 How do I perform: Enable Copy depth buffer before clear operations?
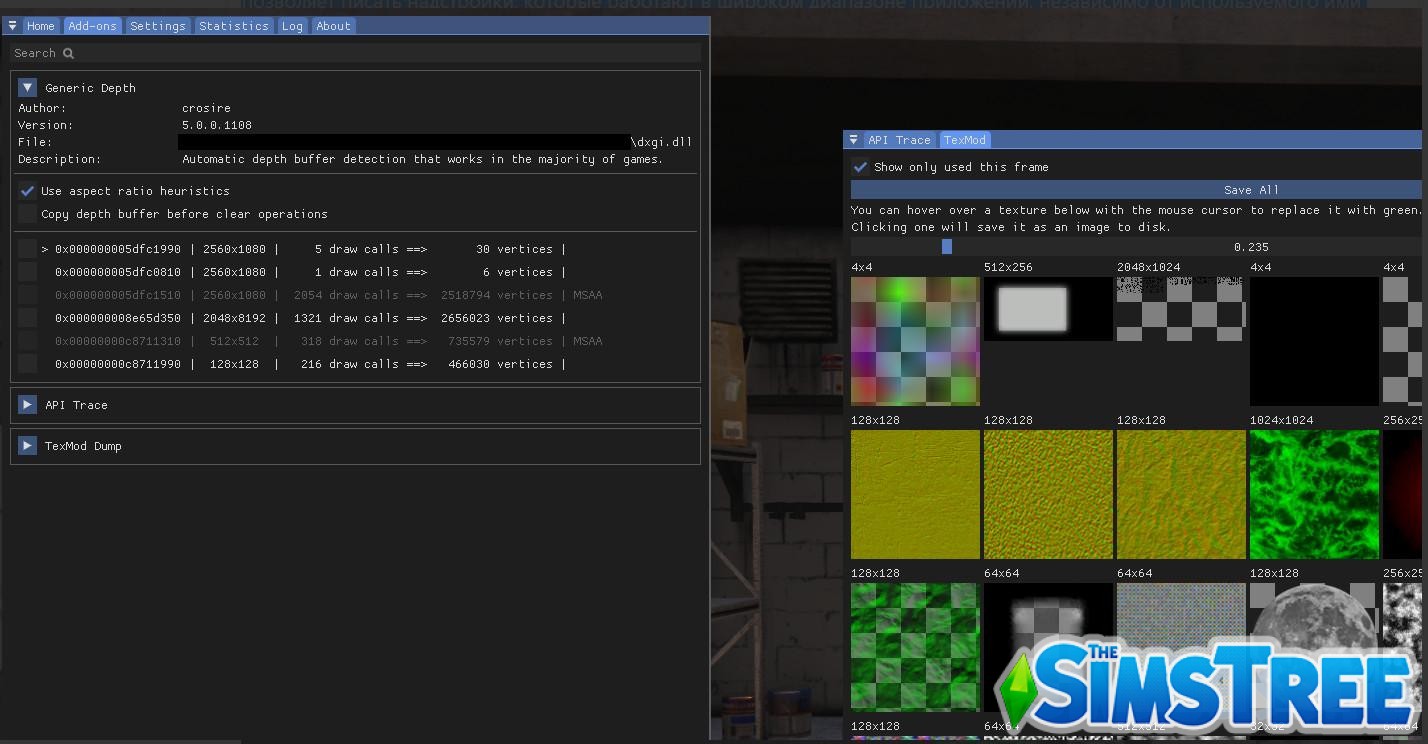click(27, 213)
